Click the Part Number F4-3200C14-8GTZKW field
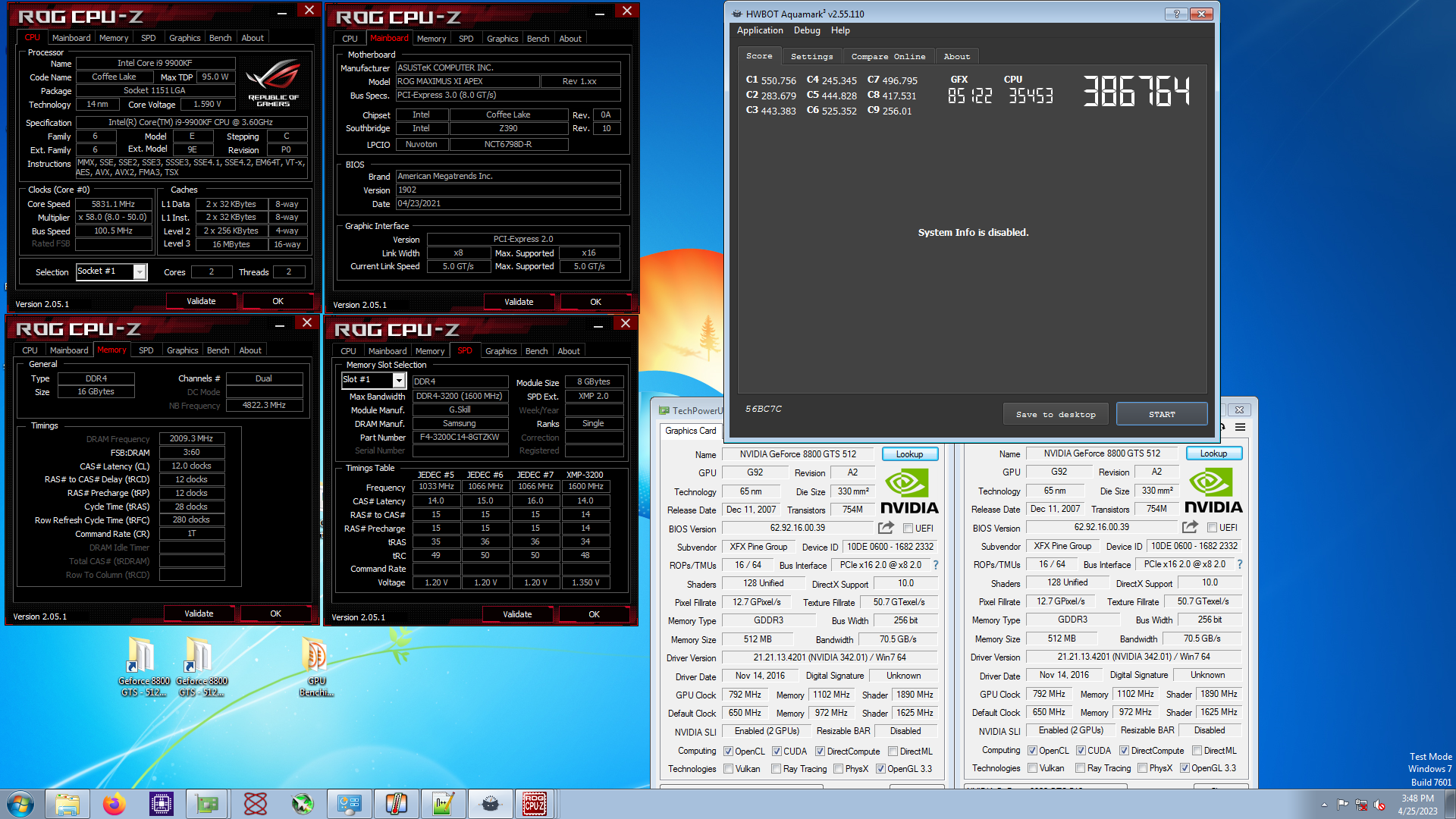Screen dimensions: 1456x819 point(460,438)
